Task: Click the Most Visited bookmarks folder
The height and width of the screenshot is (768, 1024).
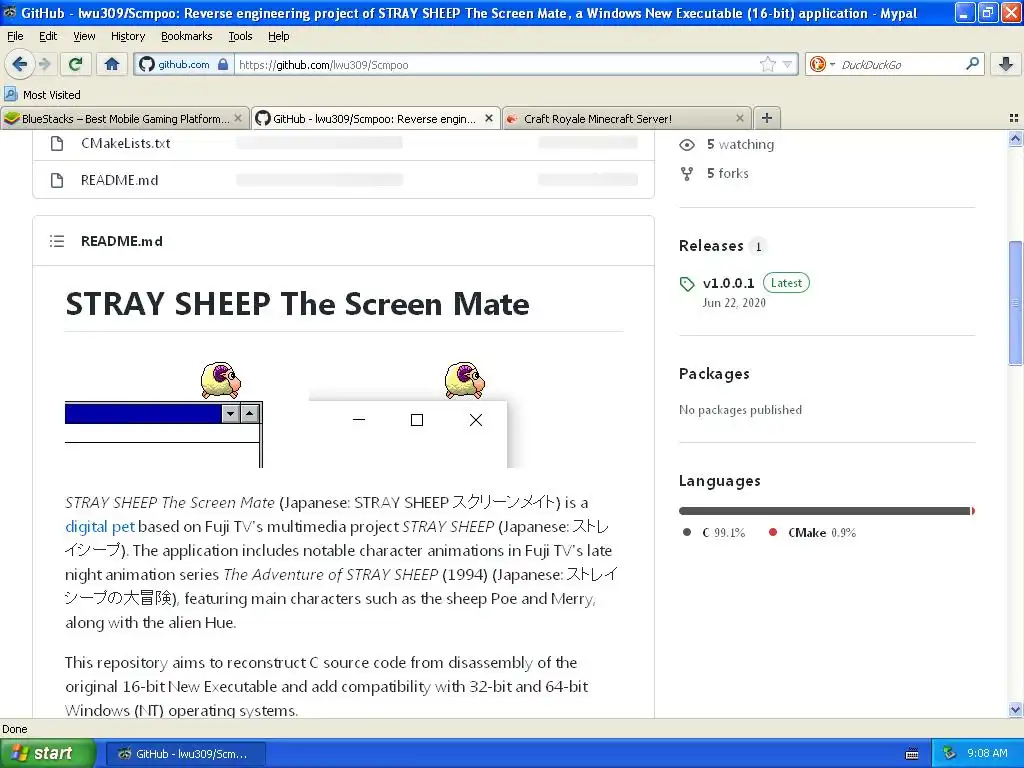Action: (42, 95)
